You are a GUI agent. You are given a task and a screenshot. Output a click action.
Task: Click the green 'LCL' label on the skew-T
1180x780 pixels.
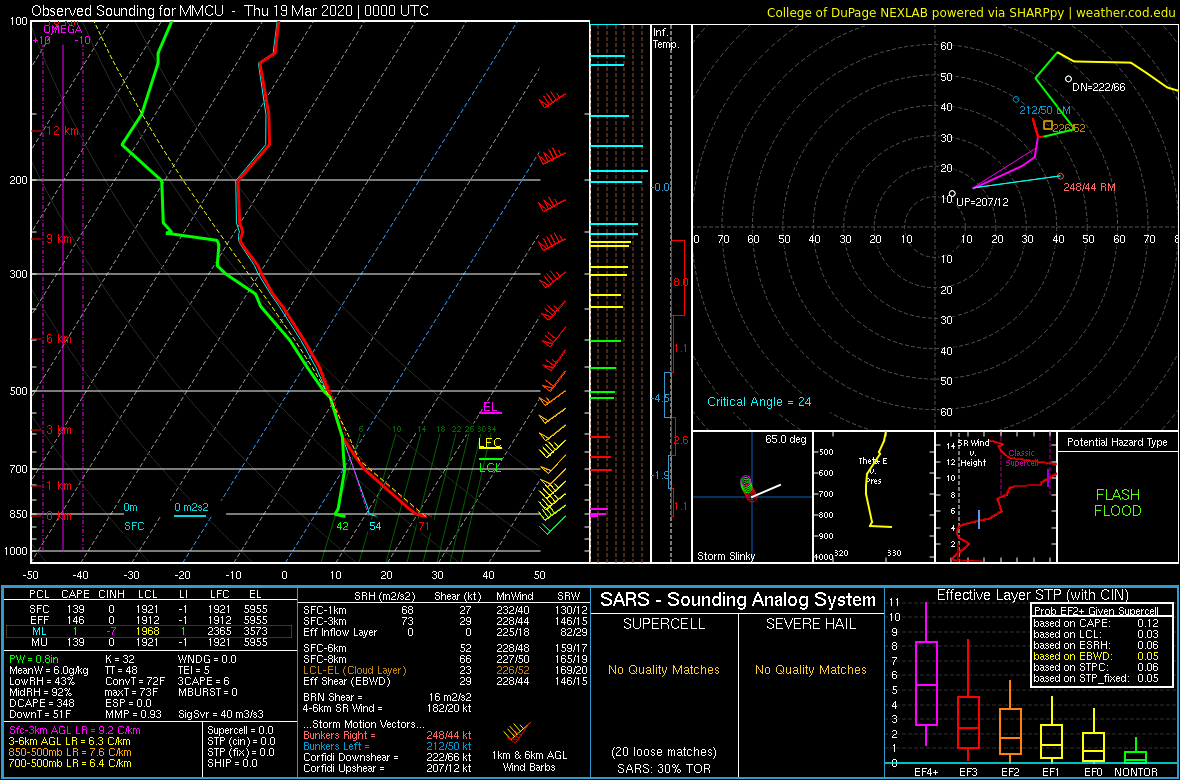[491, 468]
